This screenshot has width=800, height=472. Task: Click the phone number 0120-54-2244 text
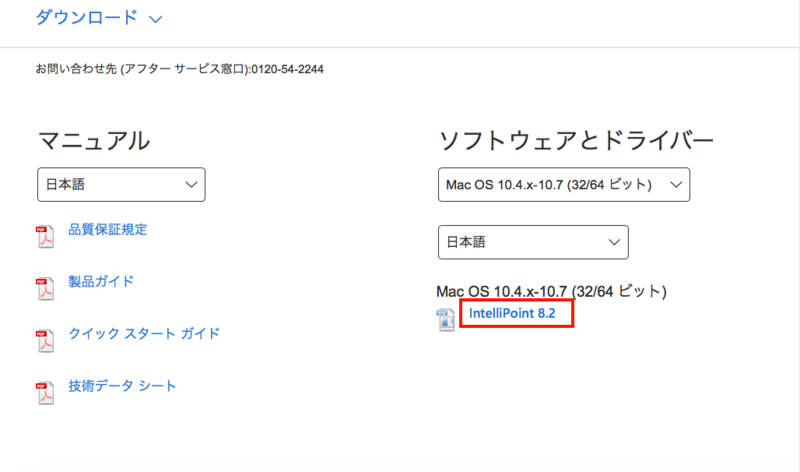[x=287, y=69]
